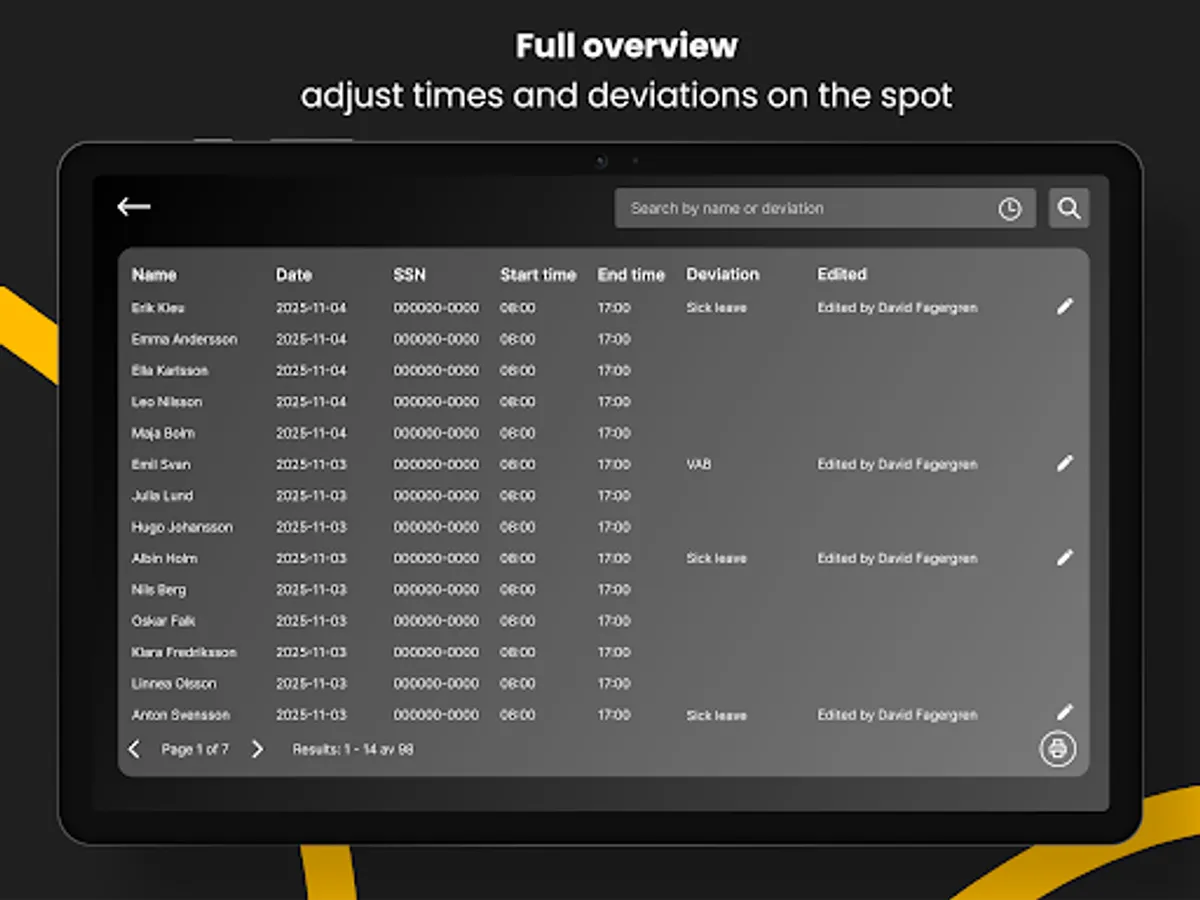The width and height of the screenshot is (1200, 900).
Task: Run a search with the magnifier icon
Action: click(x=1069, y=208)
